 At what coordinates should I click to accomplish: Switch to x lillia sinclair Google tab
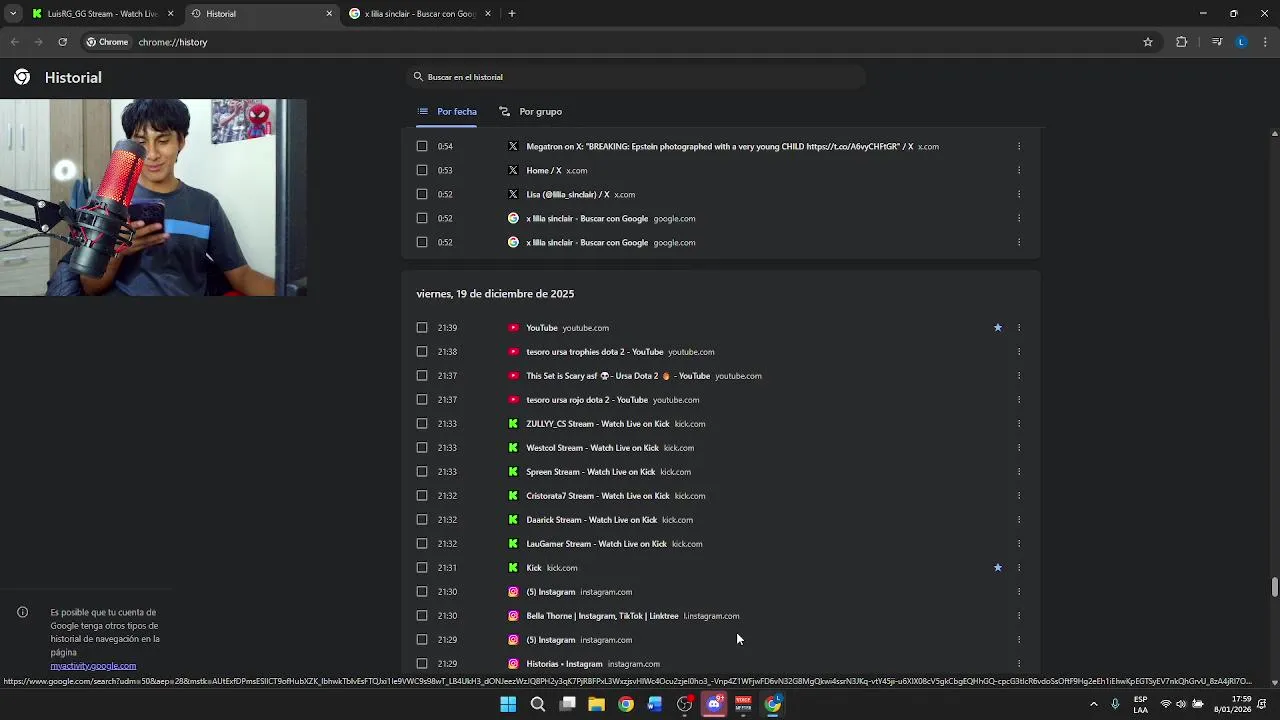coord(420,14)
